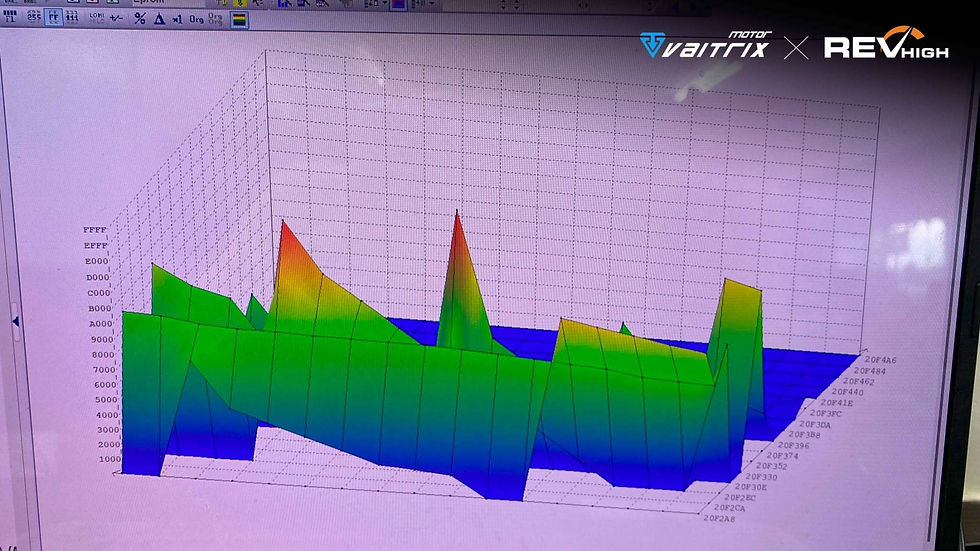The height and width of the screenshot is (551, 980).
Task: Click the 20F440 address label
Action: tap(848, 392)
